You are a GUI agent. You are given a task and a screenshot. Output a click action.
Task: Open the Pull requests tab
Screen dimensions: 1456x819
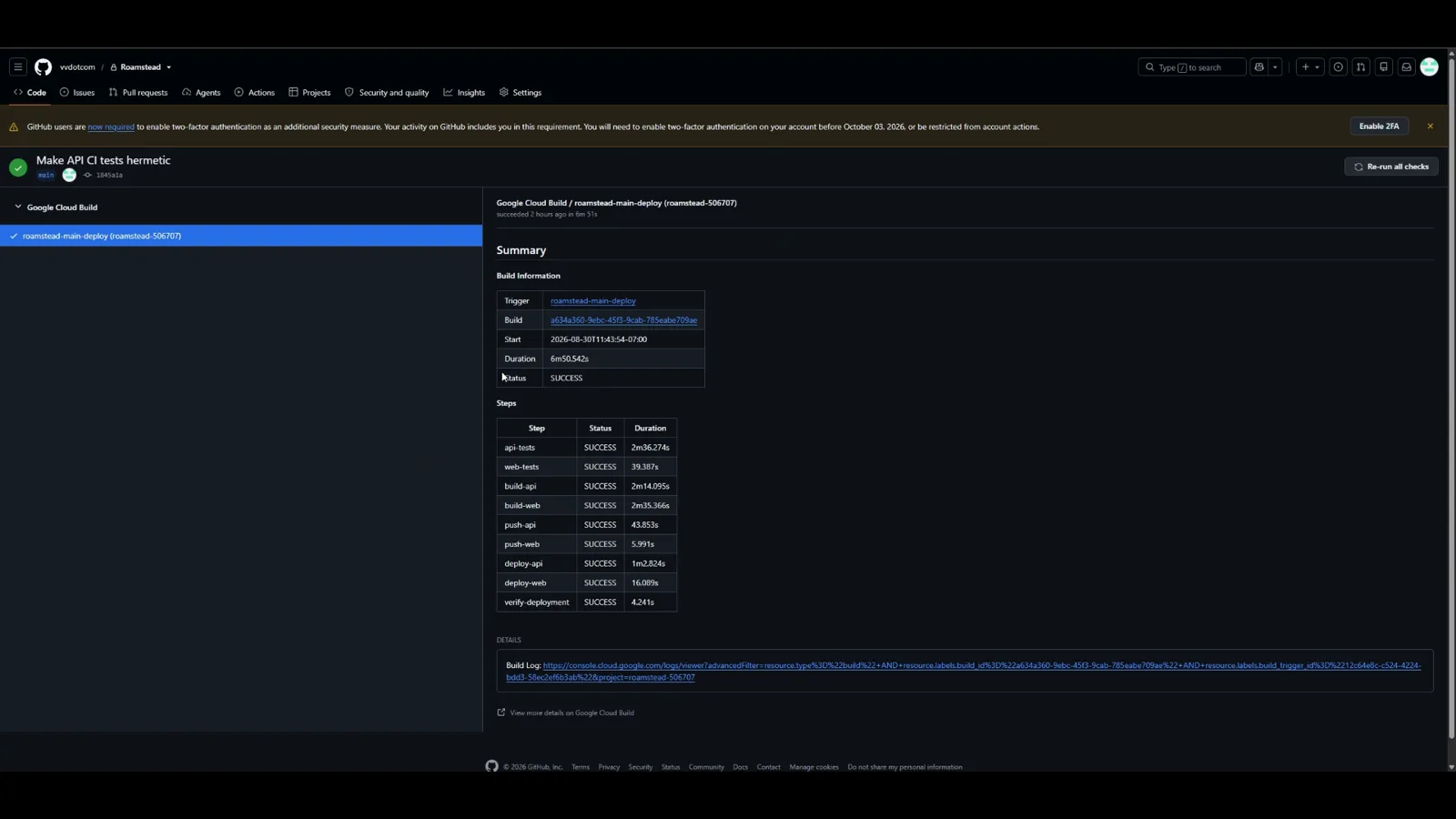click(138, 93)
